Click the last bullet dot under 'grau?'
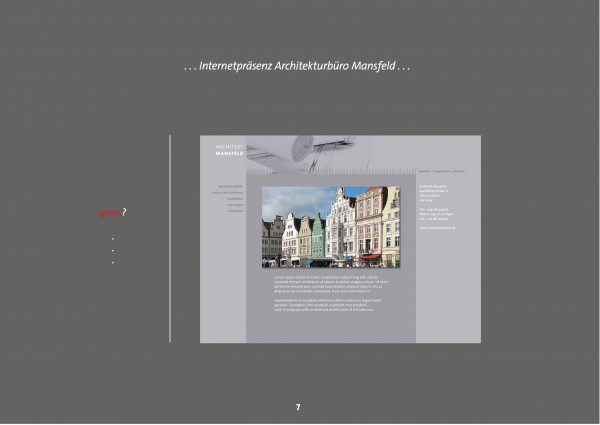Image resolution: width=600 pixels, height=425 pixels. point(113,262)
